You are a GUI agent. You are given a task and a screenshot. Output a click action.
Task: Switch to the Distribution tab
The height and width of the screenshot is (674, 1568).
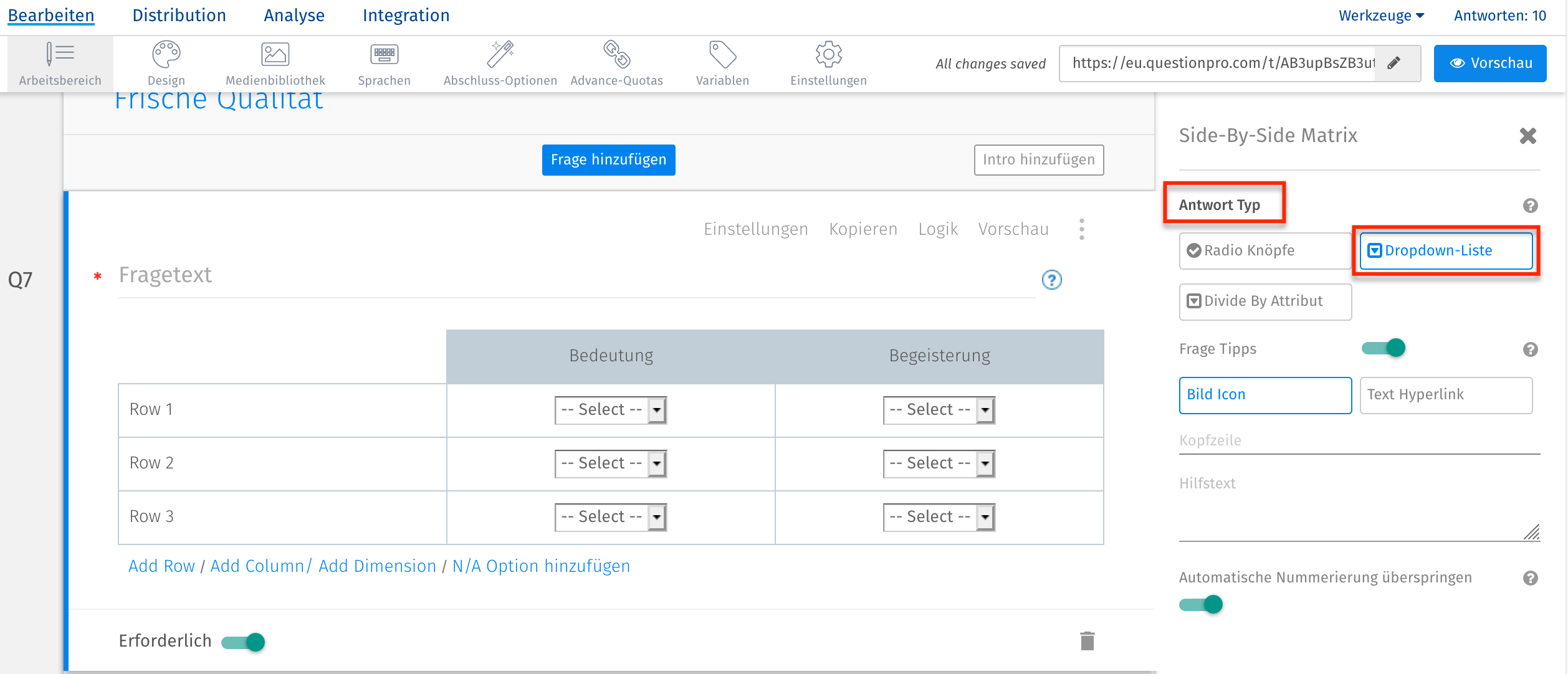pos(179,15)
